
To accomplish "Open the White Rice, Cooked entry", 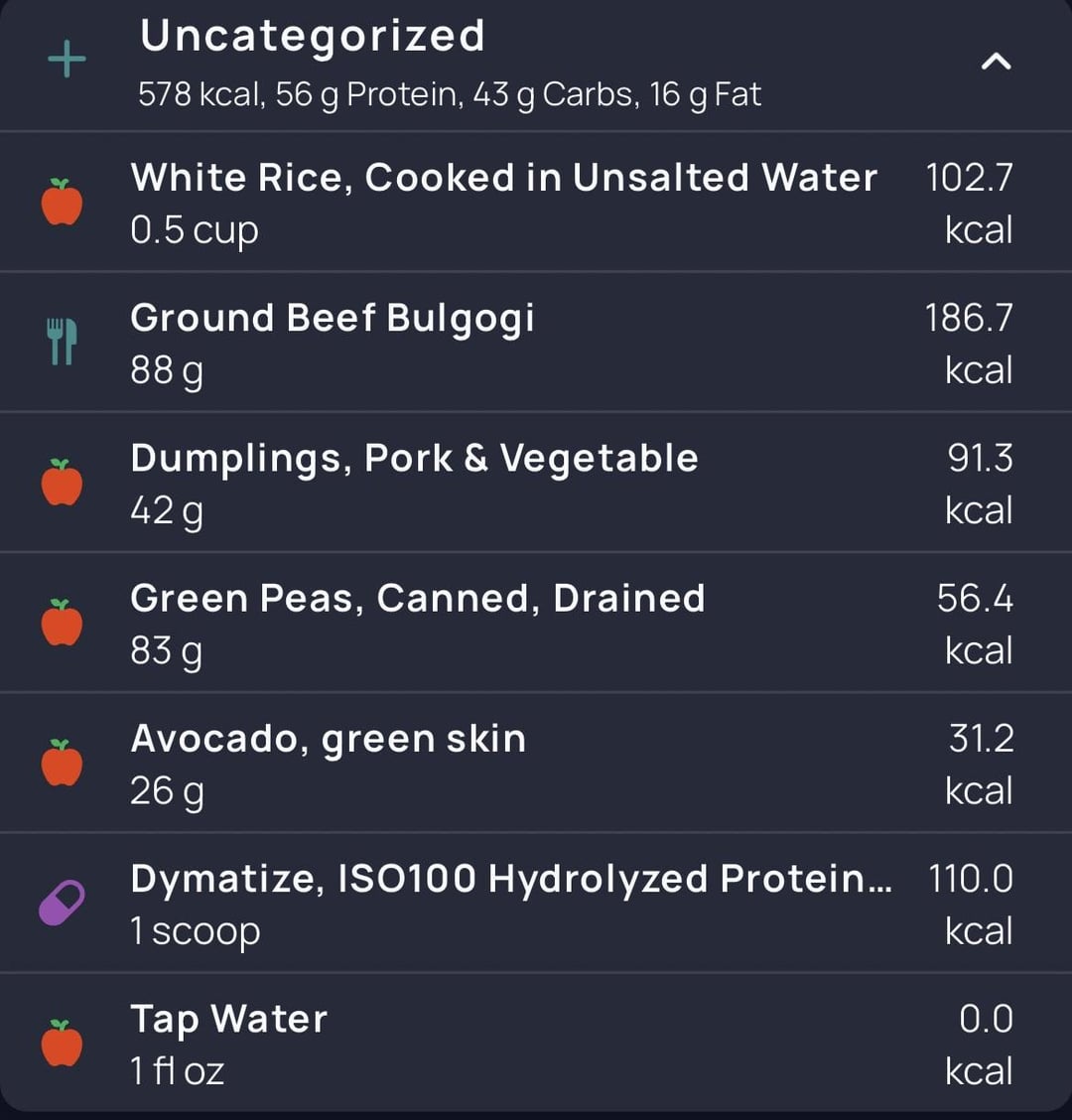I will pyautogui.click(x=536, y=203).
